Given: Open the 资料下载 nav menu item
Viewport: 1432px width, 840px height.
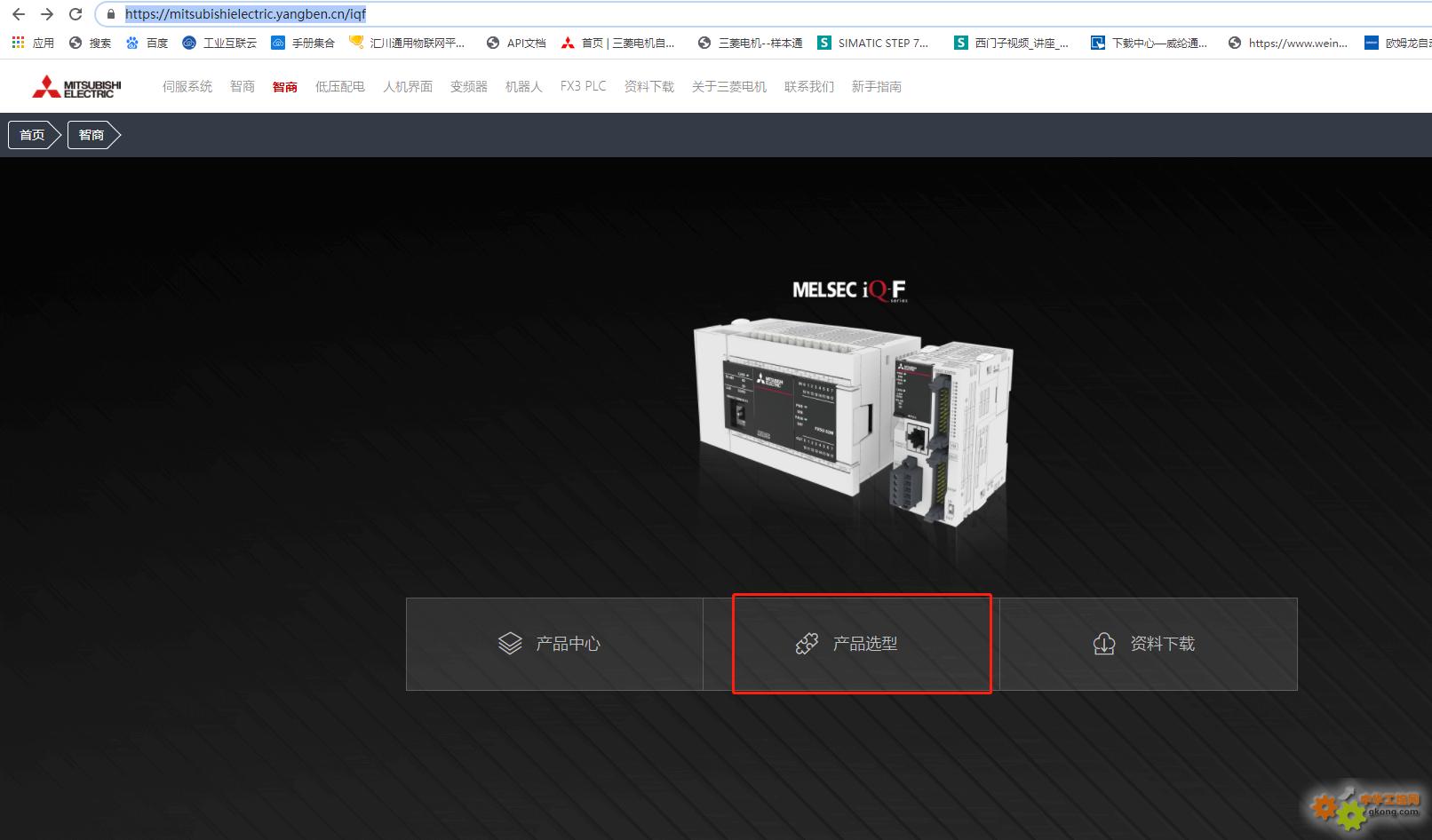Looking at the screenshot, I should pos(649,86).
